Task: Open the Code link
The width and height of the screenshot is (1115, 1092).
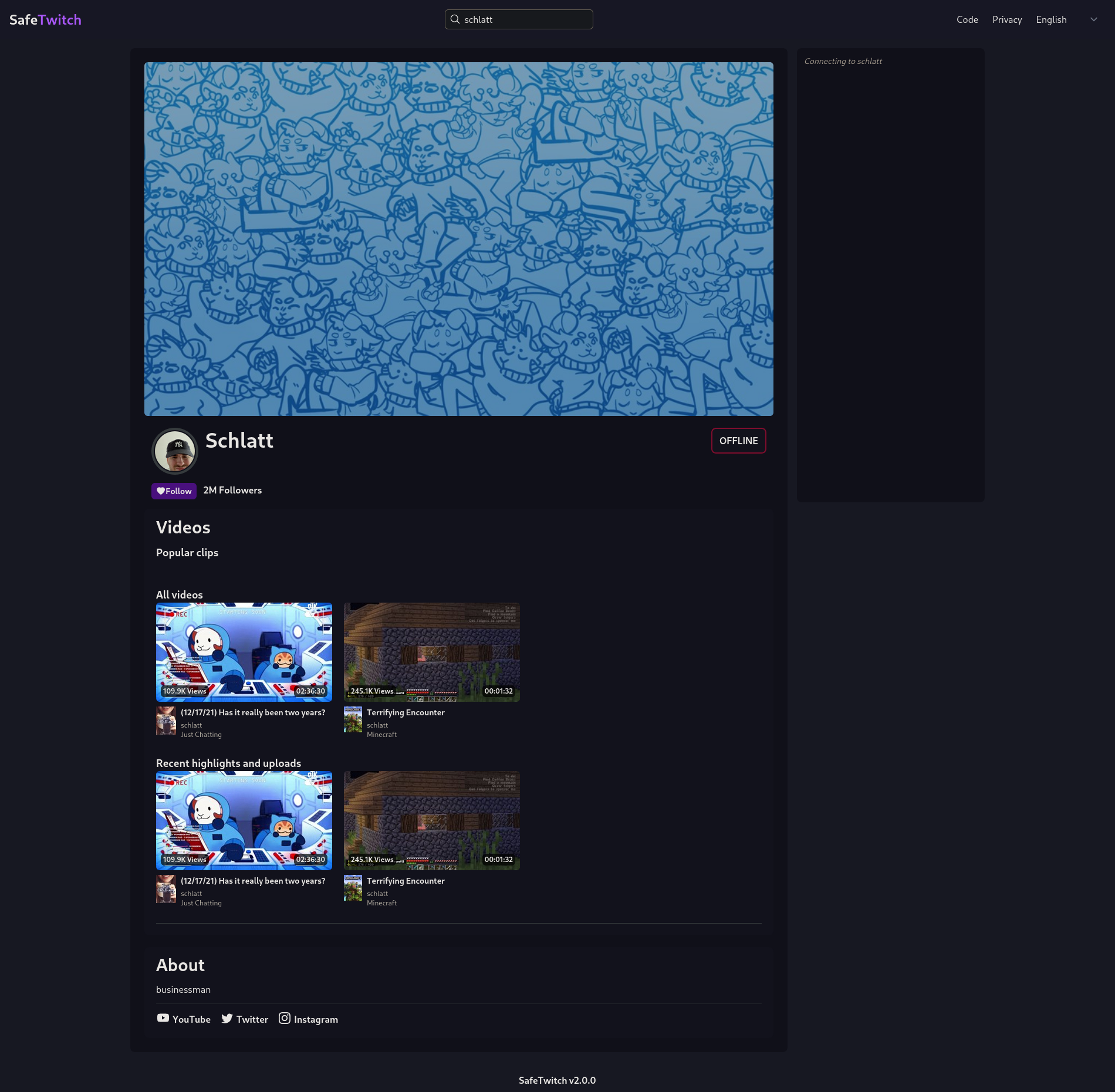Action: pyautogui.click(x=967, y=19)
